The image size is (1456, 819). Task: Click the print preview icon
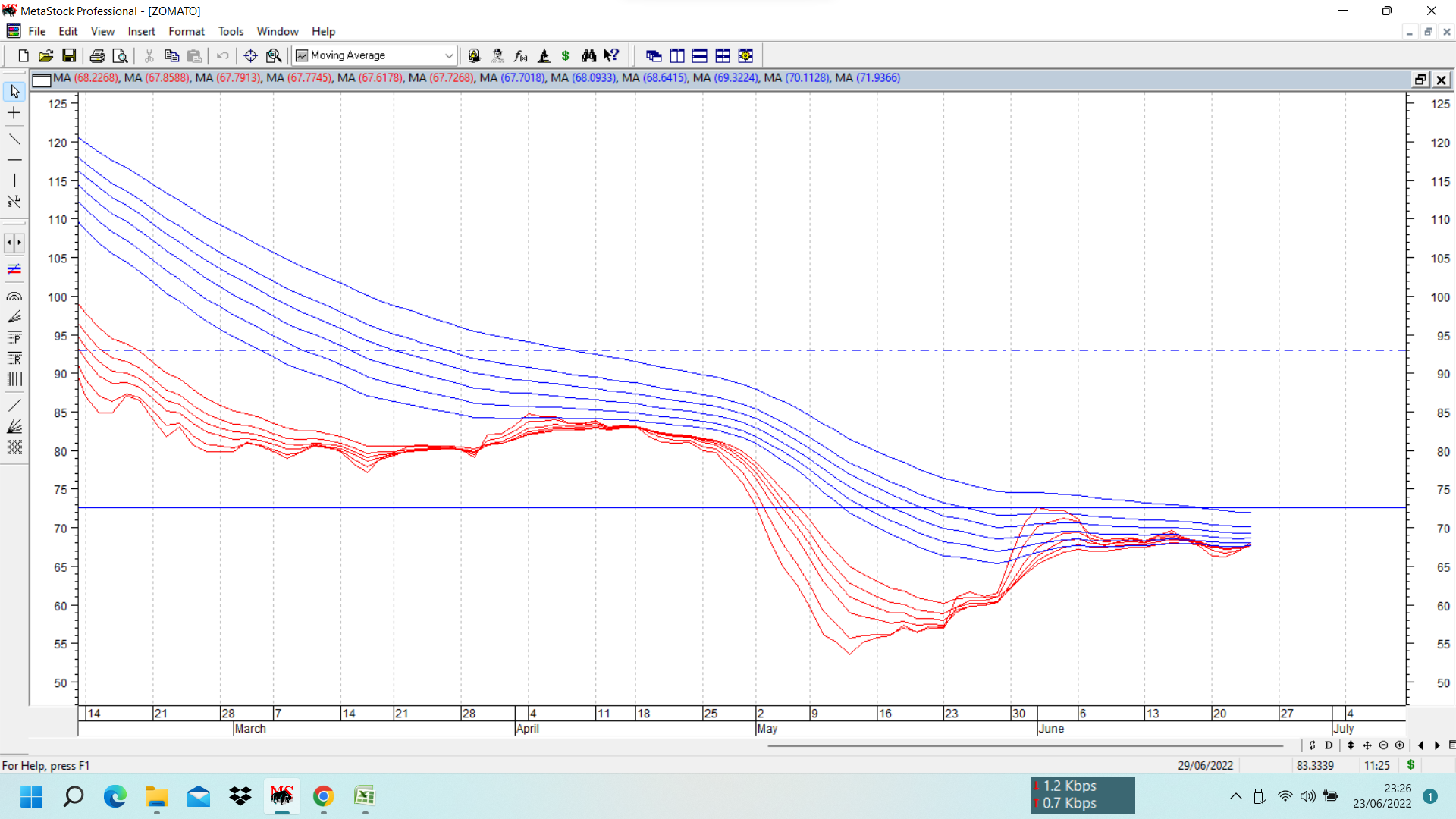120,55
